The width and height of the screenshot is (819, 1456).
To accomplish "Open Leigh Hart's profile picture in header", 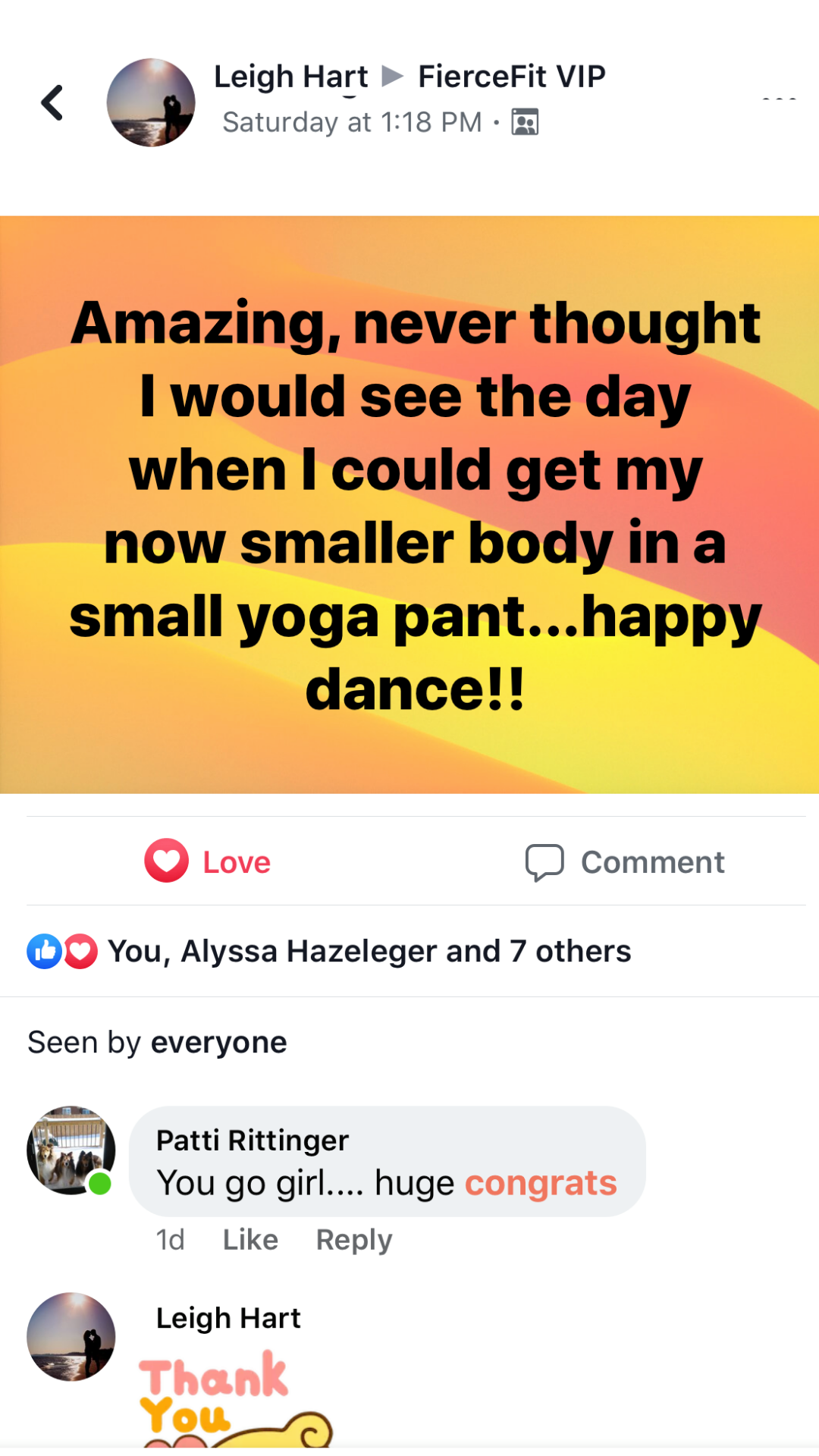I will click(x=151, y=102).
